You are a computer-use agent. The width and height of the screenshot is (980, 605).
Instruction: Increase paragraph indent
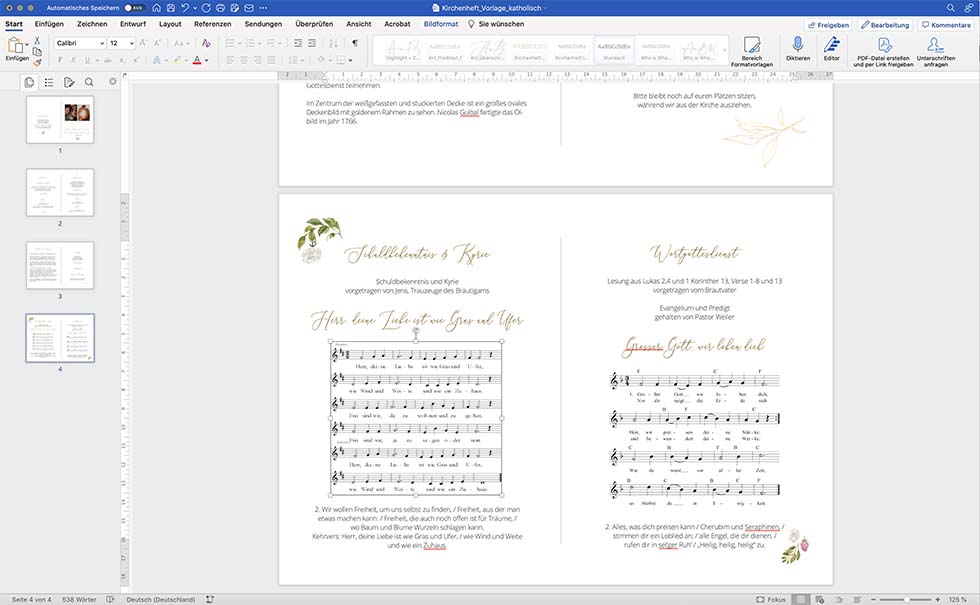[312, 43]
